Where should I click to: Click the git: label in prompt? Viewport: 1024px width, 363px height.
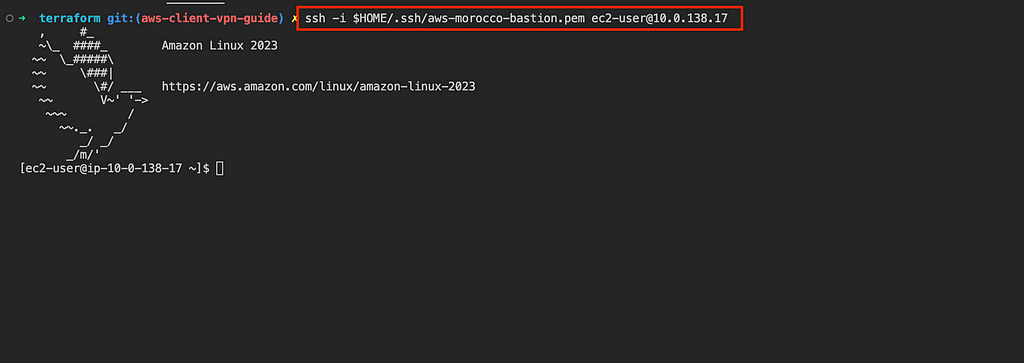click(121, 18)
